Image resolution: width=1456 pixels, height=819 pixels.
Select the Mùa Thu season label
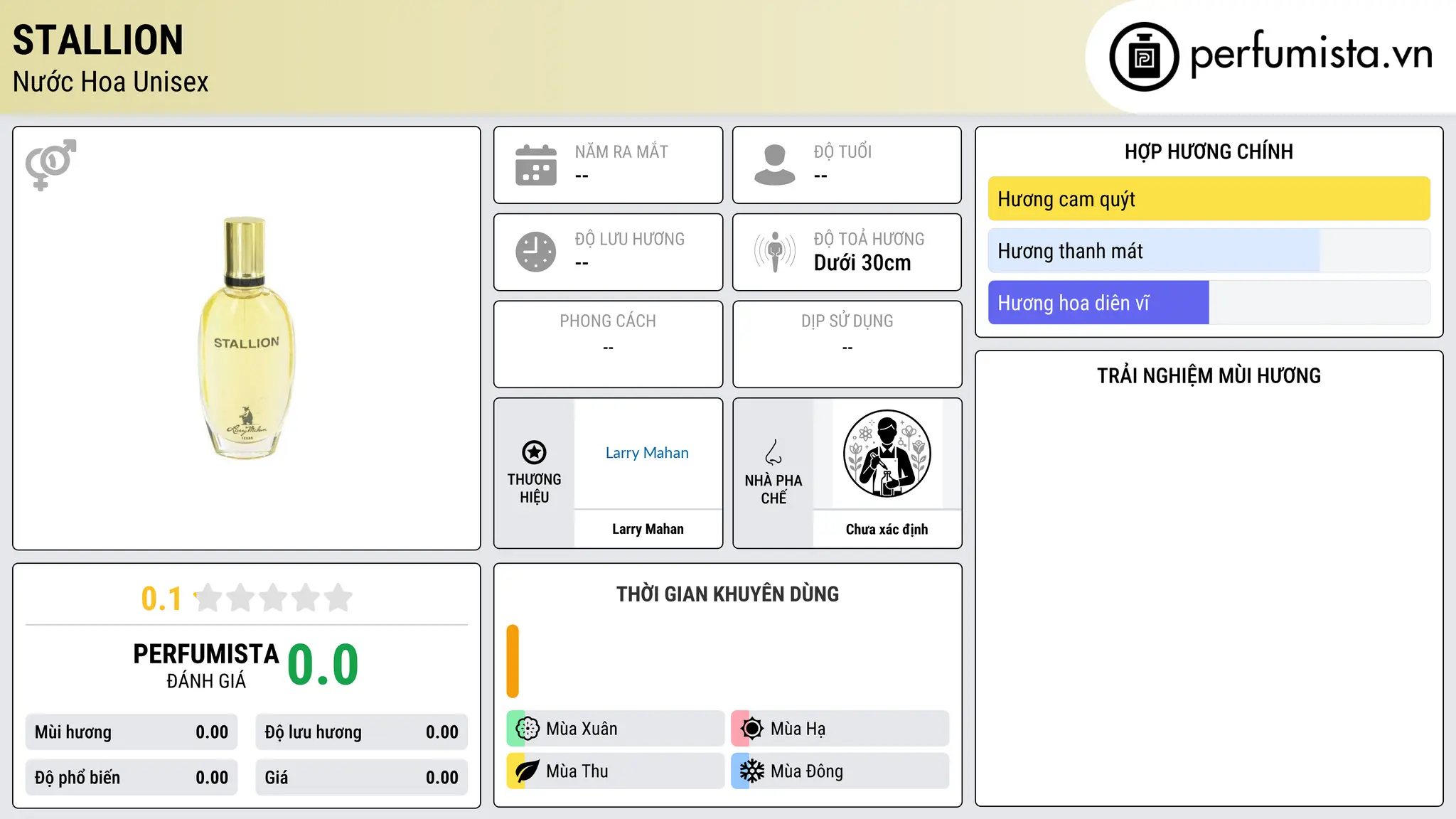577,771
